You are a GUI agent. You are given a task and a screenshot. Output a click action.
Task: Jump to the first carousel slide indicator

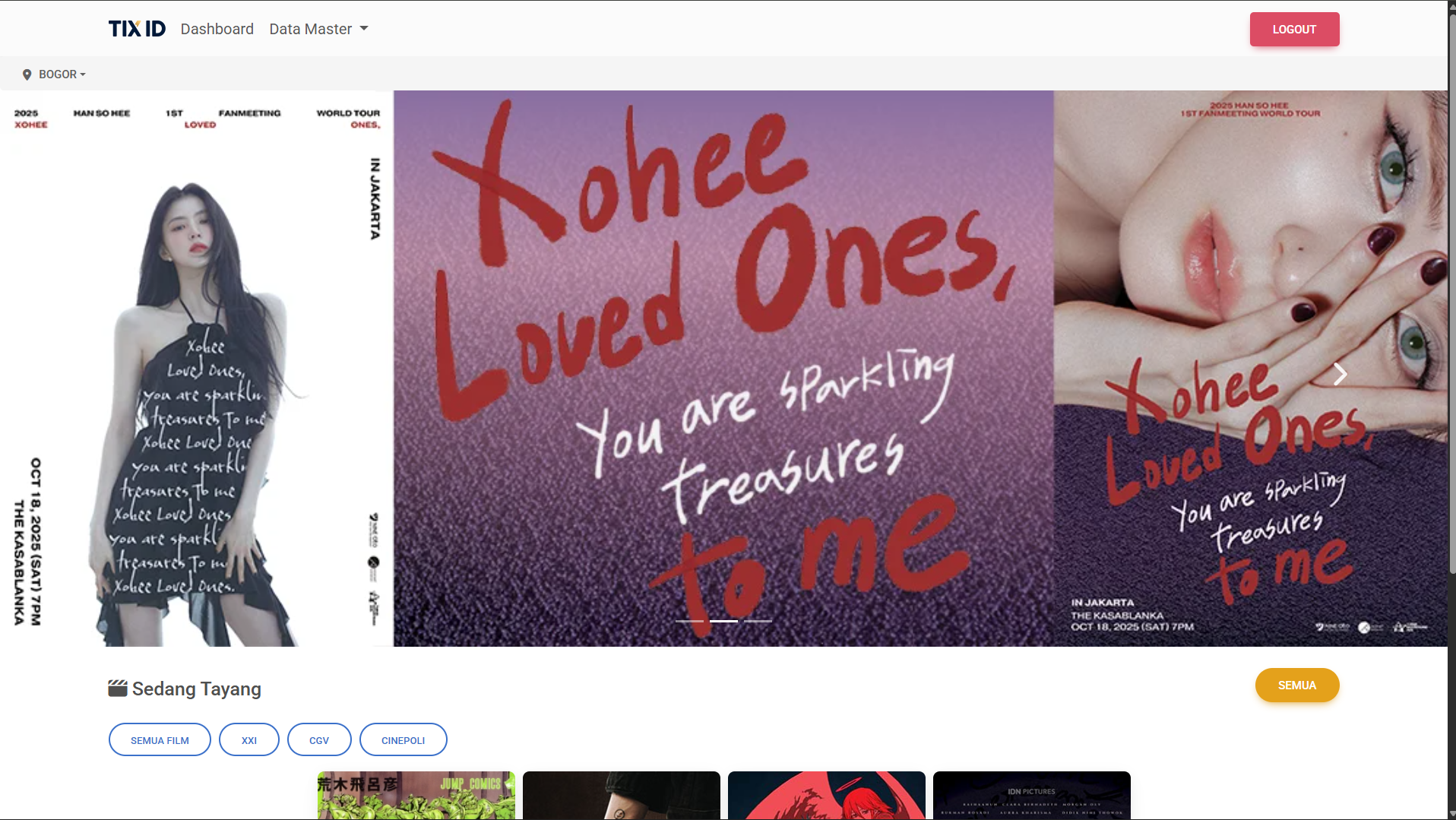689,621
